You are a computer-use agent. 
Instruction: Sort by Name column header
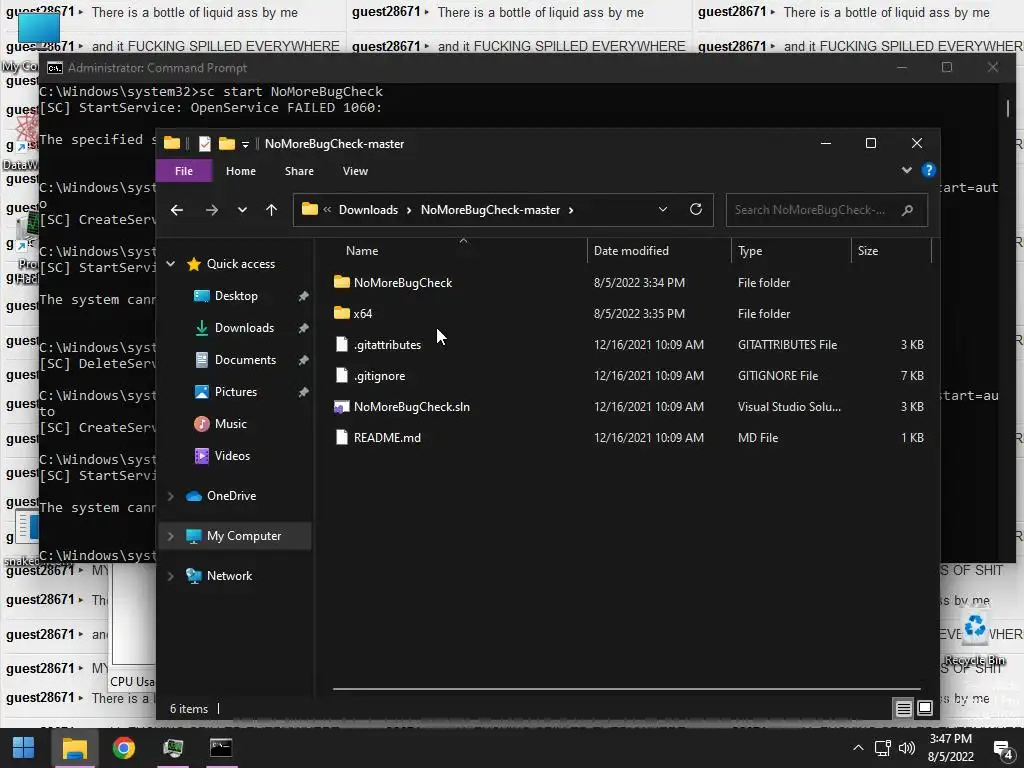point(362,251)
